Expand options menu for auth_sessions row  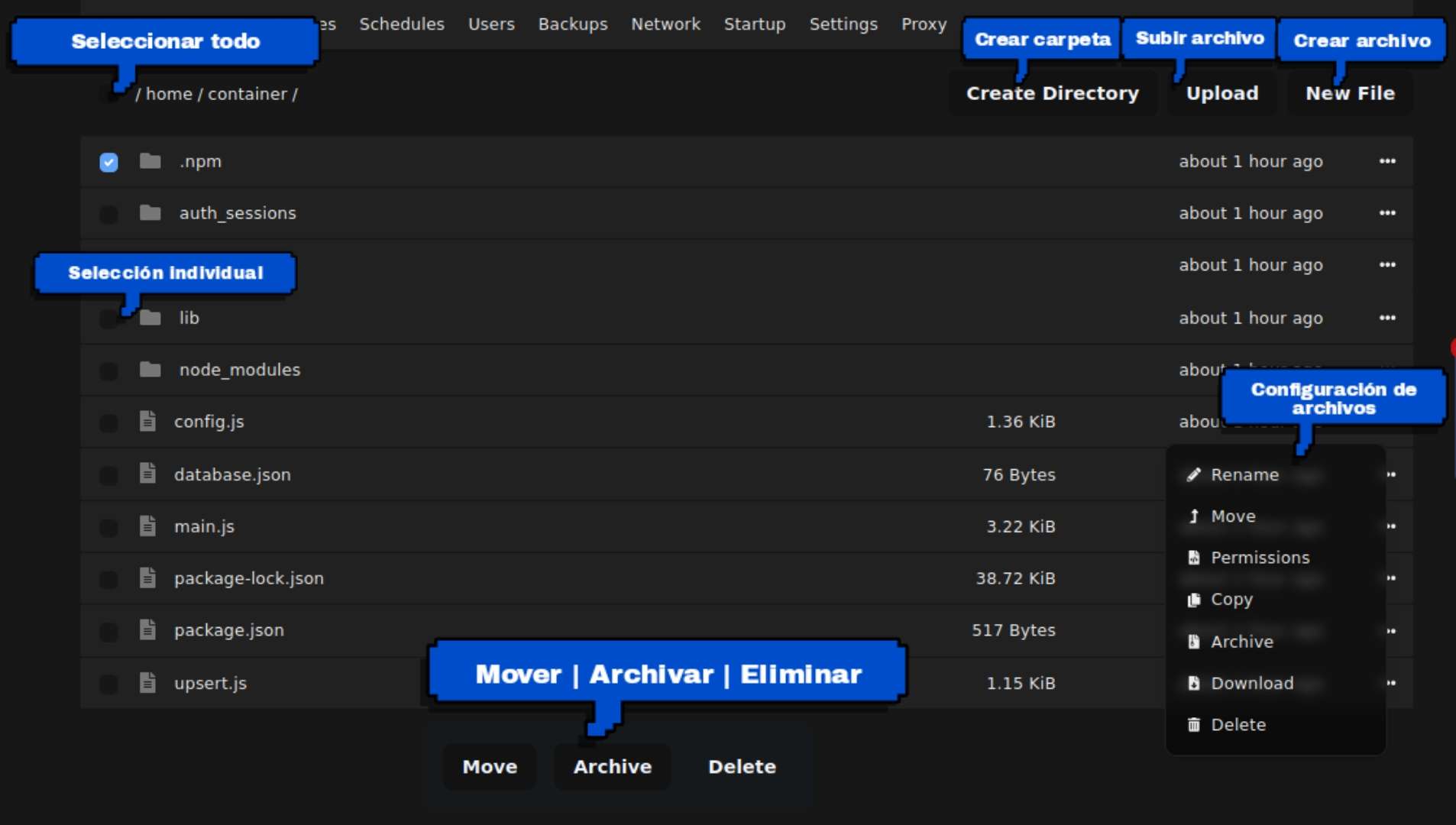[x=1387, y=213]
